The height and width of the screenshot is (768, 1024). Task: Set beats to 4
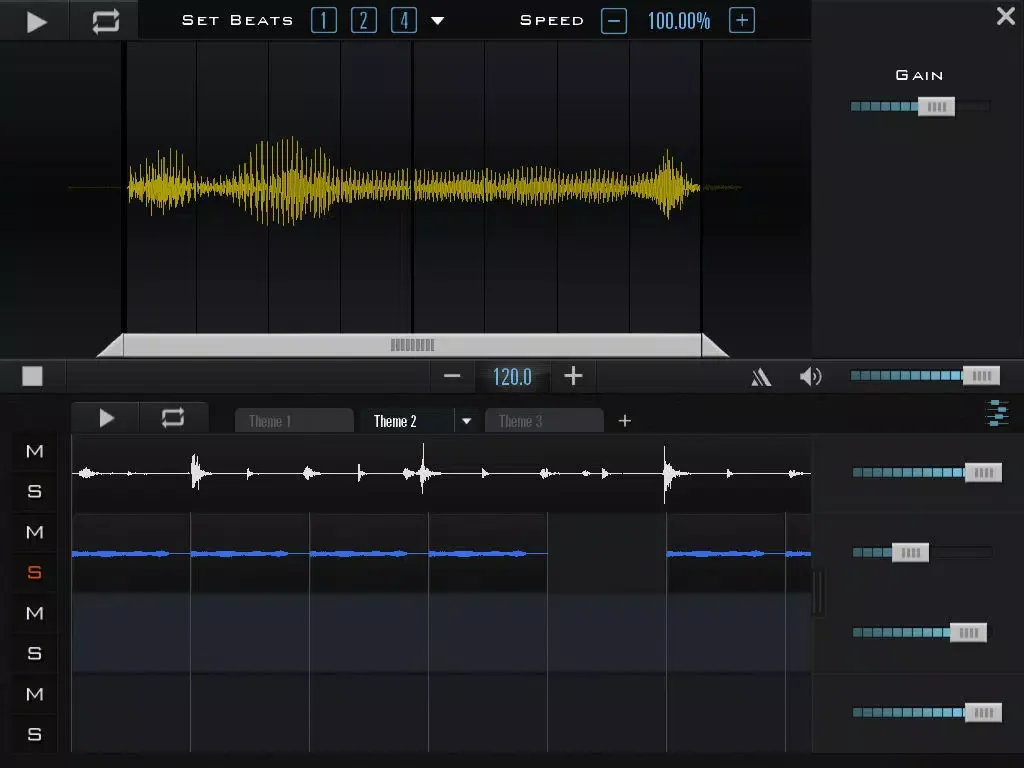click(404, 20)
